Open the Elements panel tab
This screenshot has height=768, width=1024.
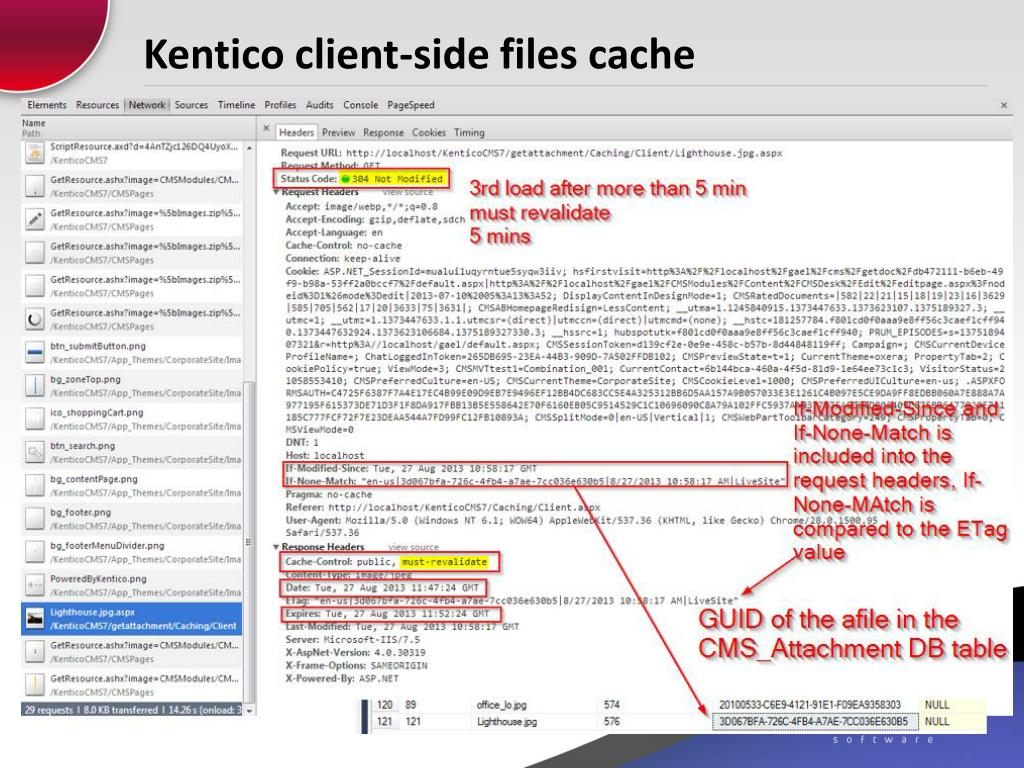pos(46,105)
